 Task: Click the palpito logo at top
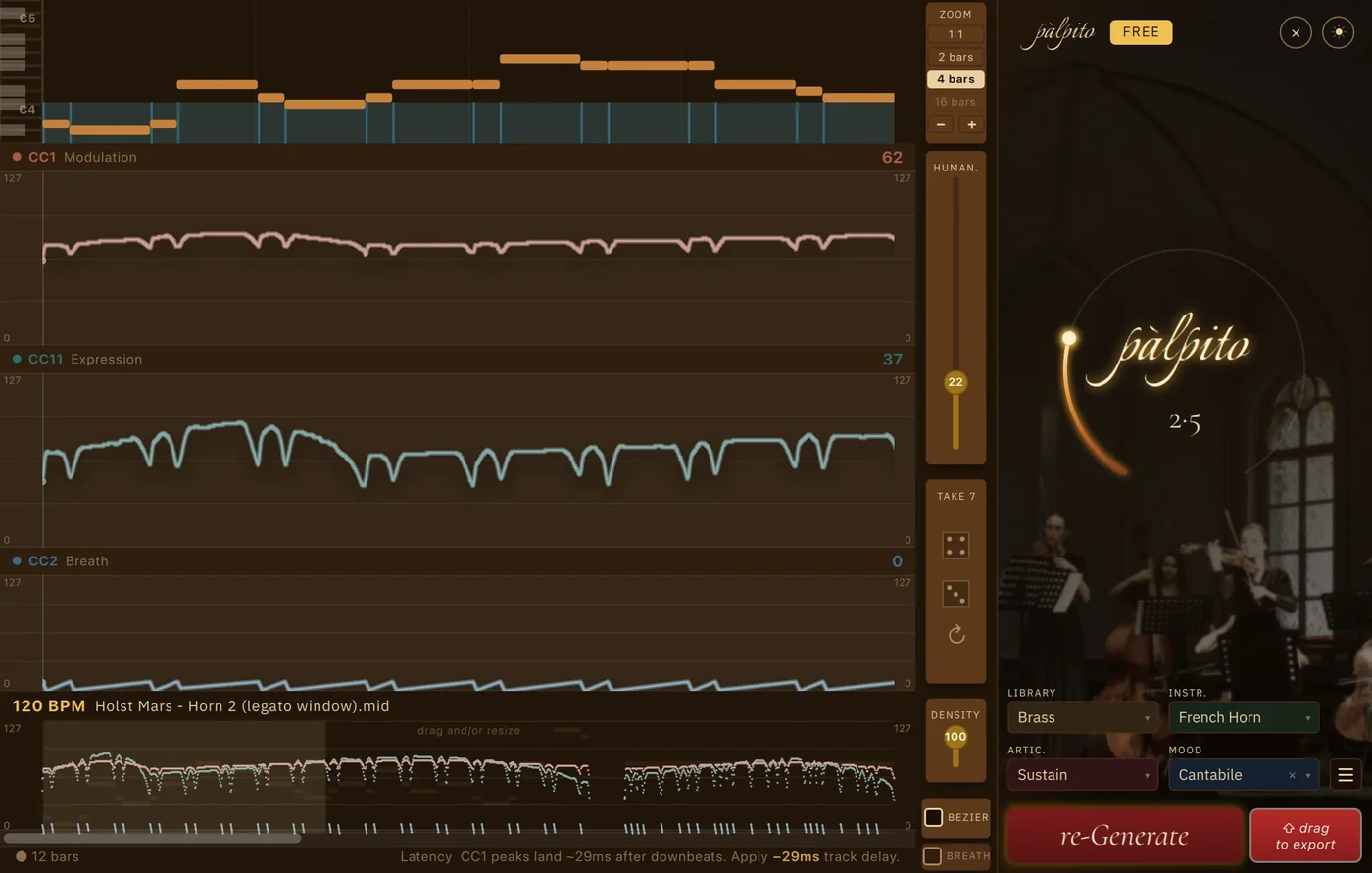click(x=1058, y=32)
